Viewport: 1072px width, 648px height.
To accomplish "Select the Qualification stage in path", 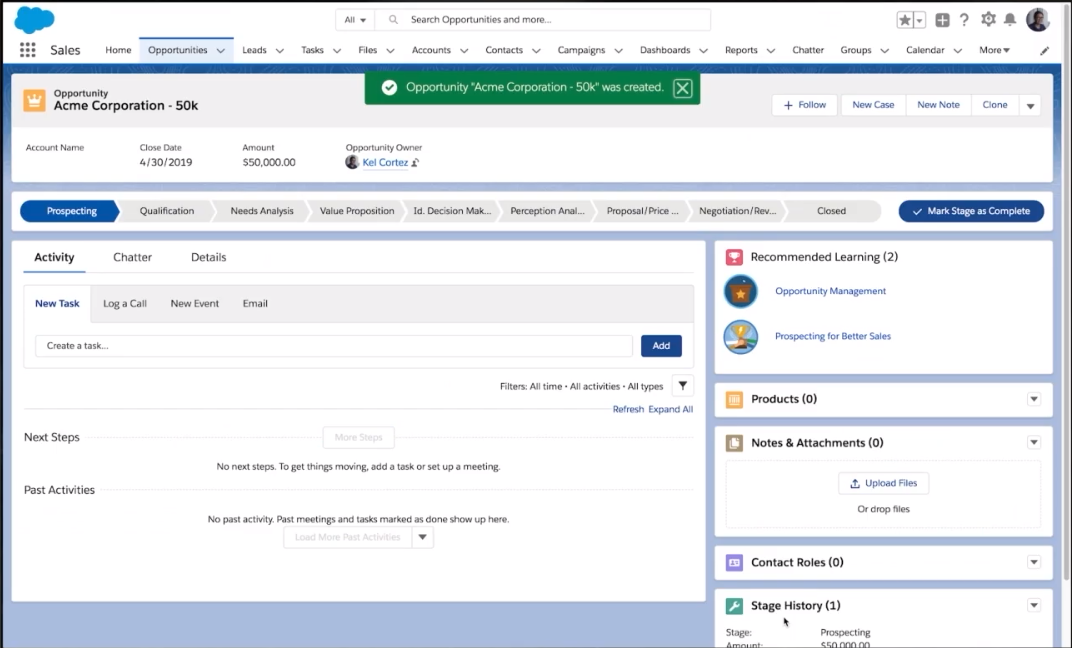I will coord(167,211).
